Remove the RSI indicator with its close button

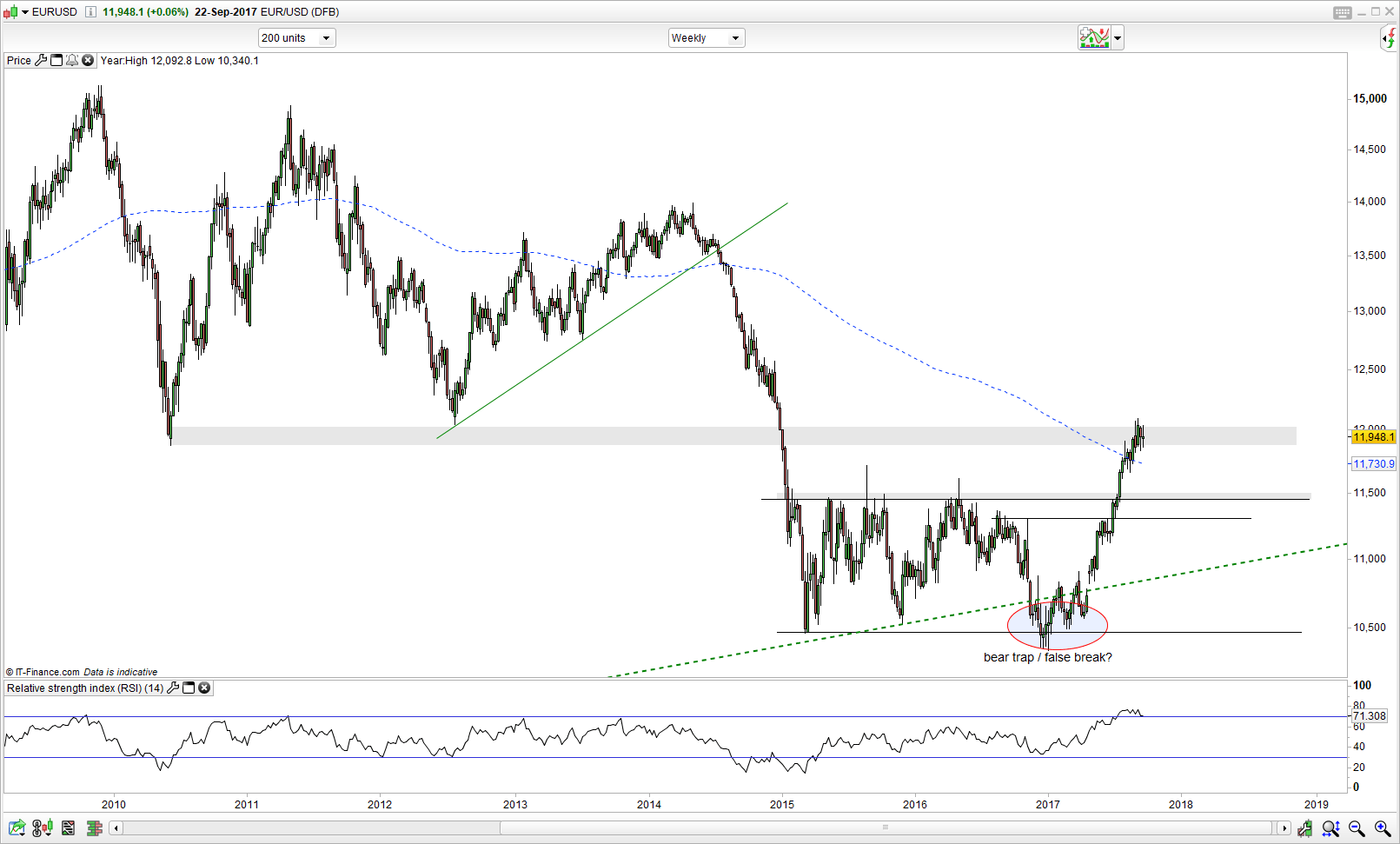[203, 688]
